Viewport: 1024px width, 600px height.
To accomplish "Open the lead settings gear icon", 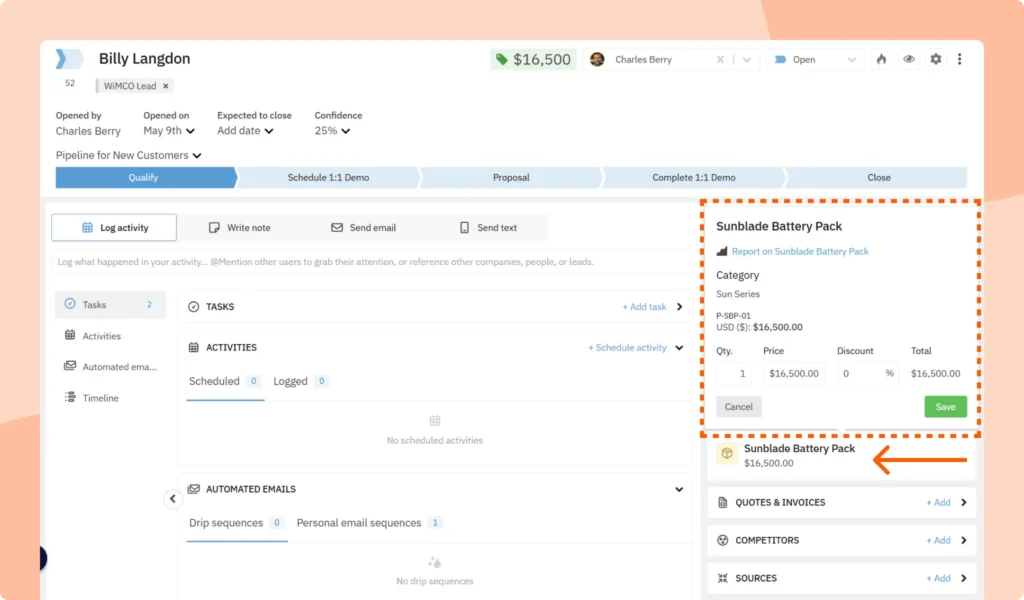I will pos(935,59).
